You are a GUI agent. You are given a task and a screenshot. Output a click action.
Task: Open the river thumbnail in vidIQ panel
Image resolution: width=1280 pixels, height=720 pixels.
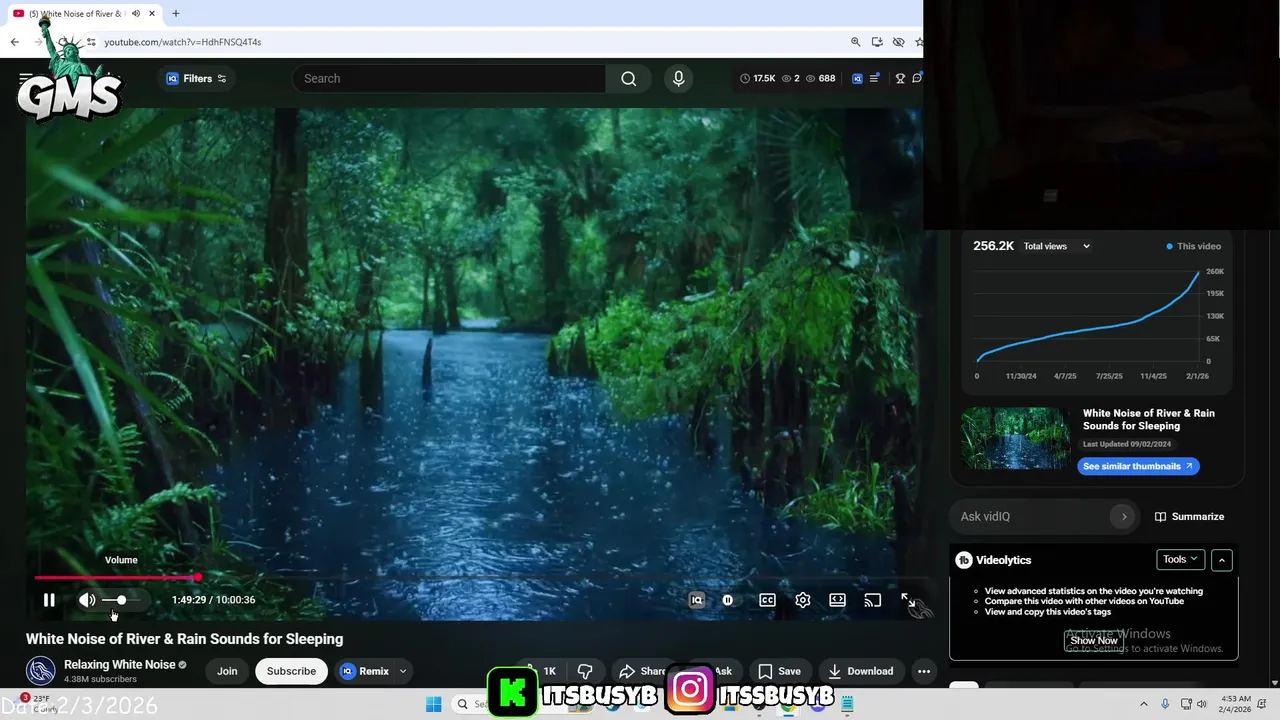1016,438
